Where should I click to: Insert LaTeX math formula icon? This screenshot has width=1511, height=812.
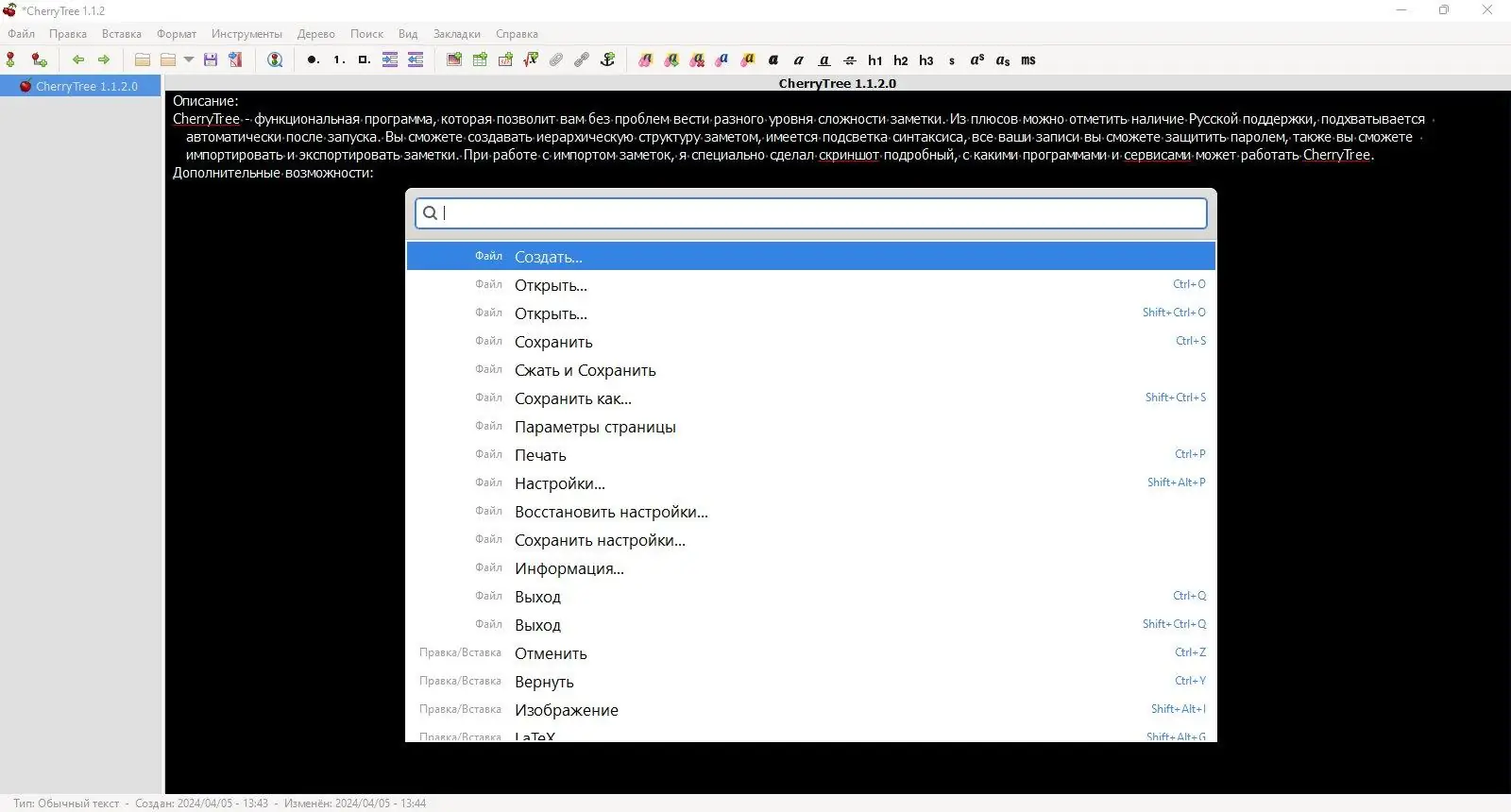click(531, 59)
